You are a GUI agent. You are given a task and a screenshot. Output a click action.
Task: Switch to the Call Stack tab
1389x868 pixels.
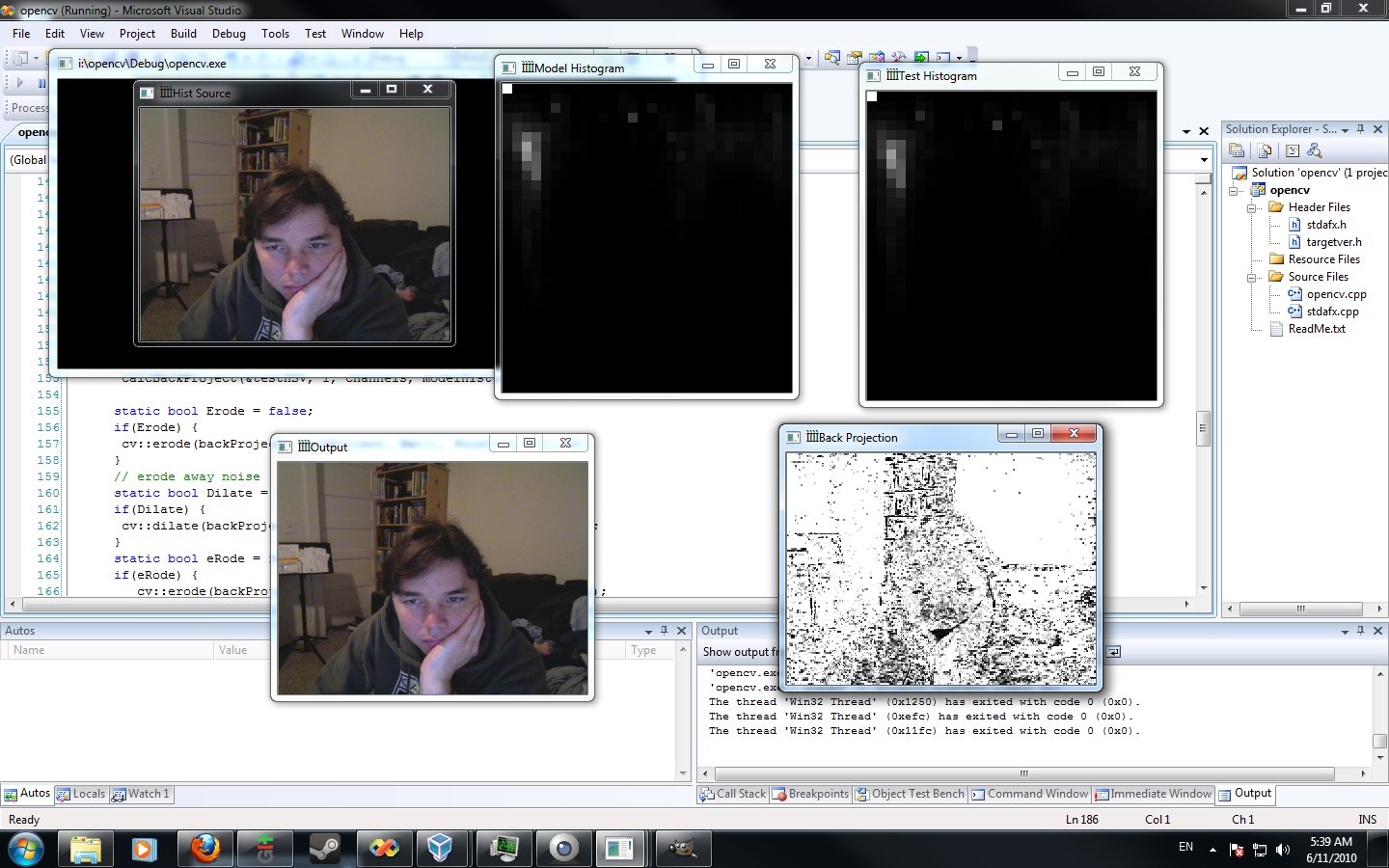pyautogui.click(x=733, y=794)
